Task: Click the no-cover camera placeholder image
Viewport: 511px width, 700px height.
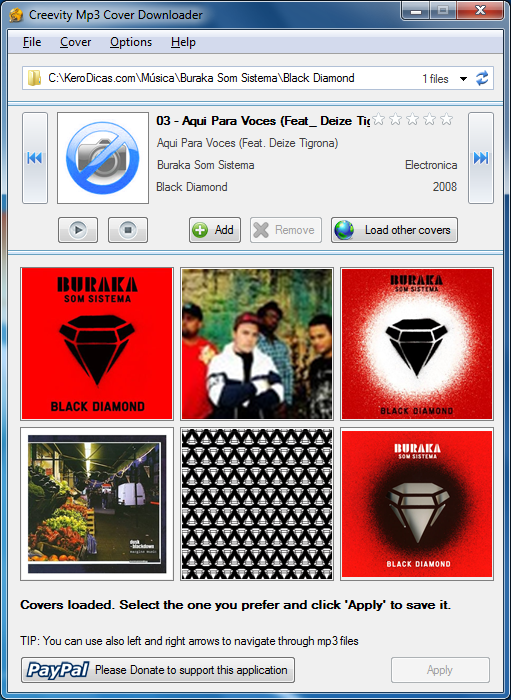Action: tap(103, 158)
